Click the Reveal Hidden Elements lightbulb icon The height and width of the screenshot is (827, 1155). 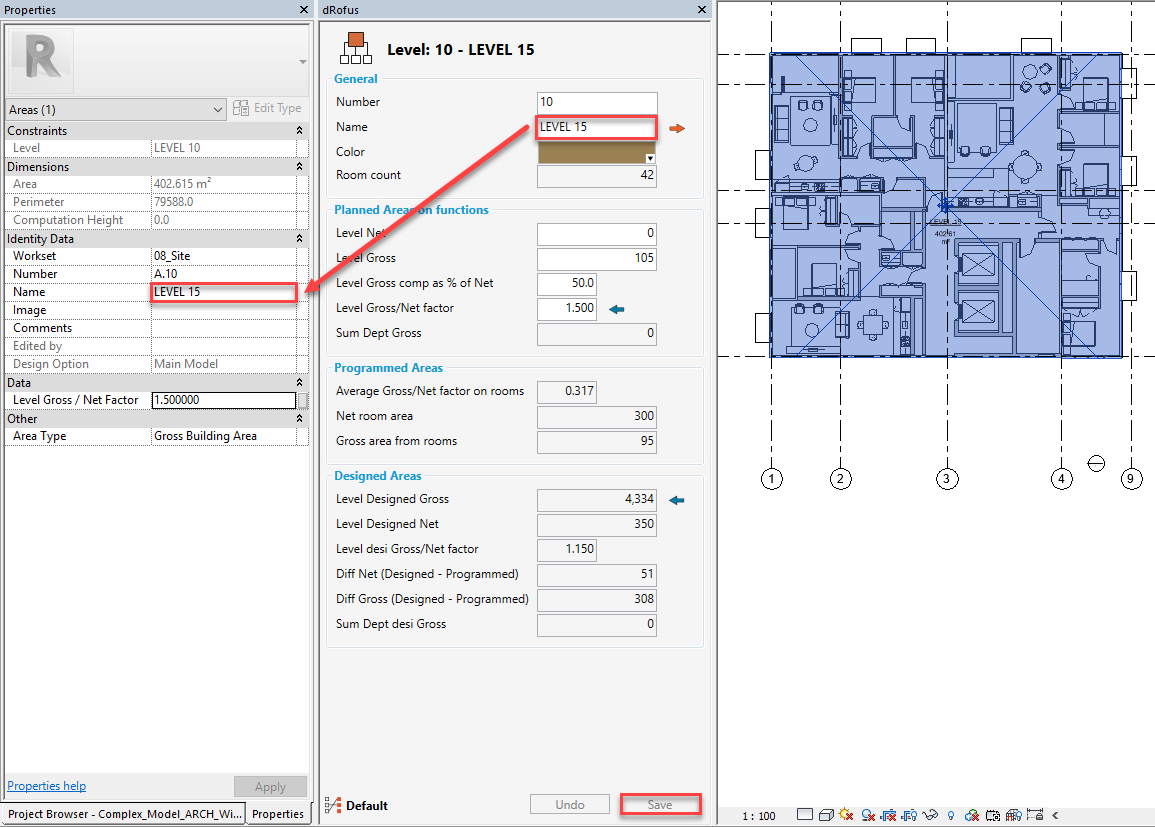[950, 816]
